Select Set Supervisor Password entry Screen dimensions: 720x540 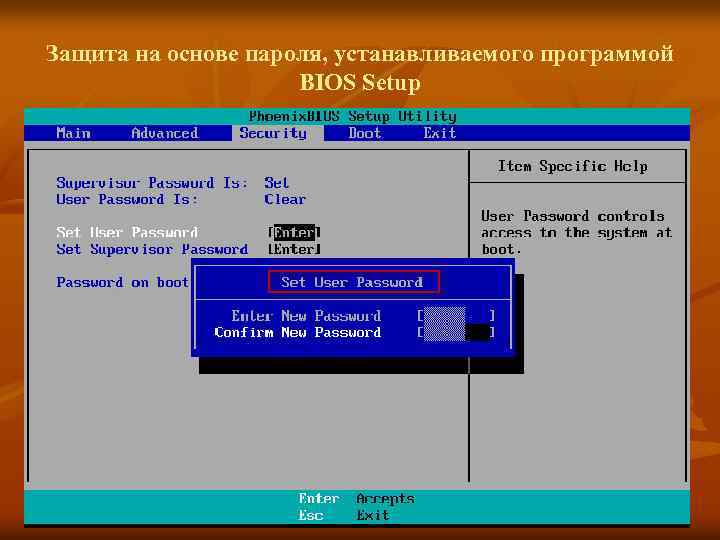coord(152,249)
